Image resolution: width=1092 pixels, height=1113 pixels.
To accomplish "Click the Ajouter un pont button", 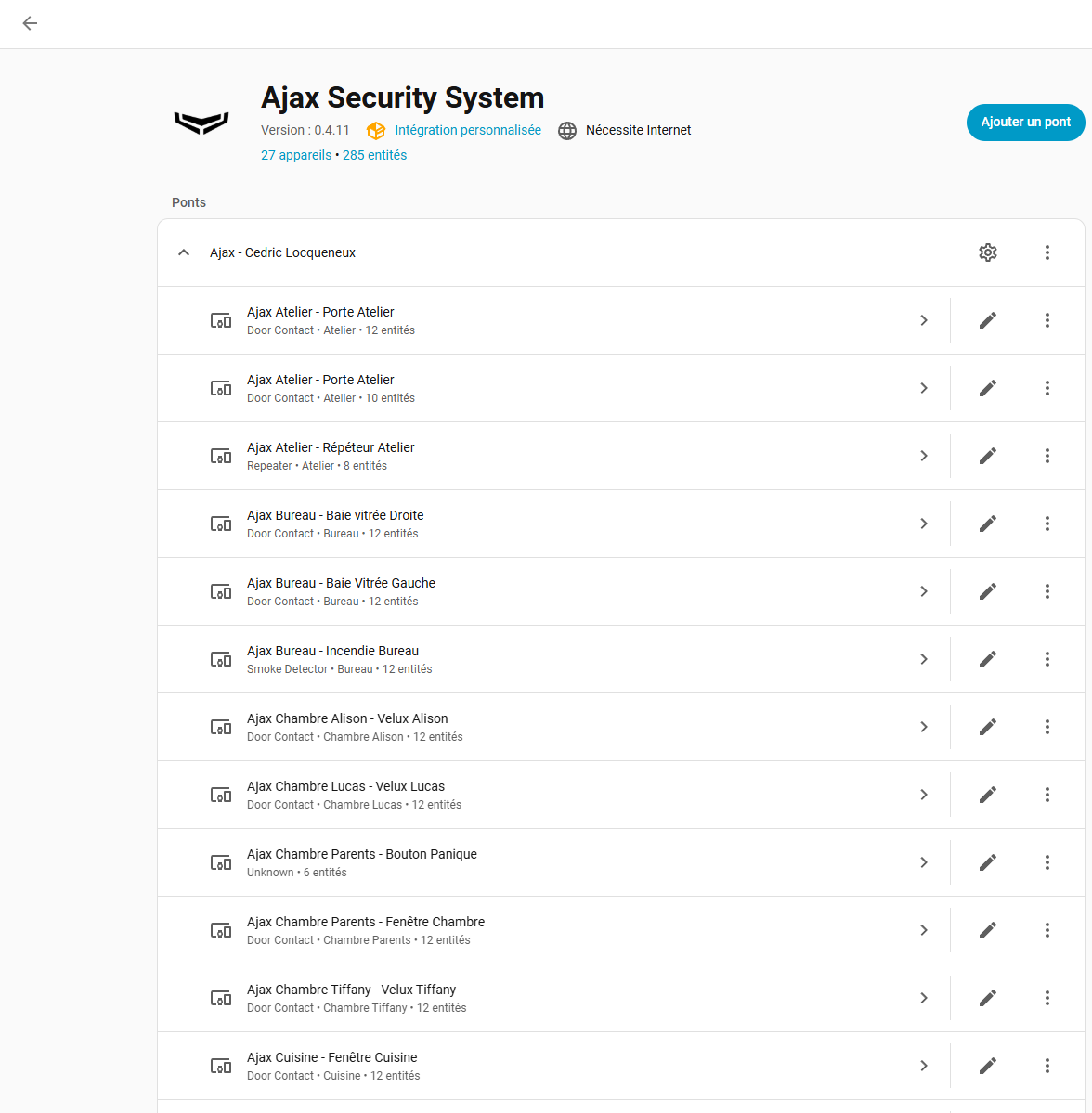I will coord(1025,122).
